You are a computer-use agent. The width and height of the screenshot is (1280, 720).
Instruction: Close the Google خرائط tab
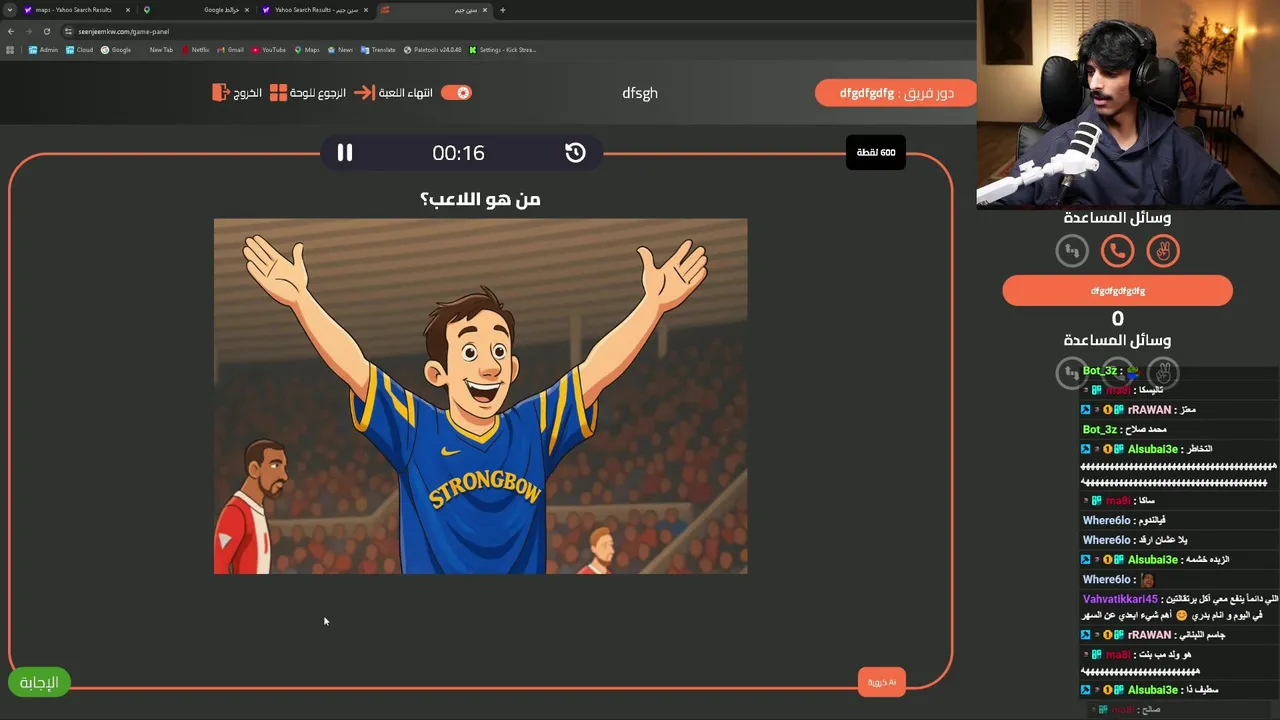click(246, 10)
